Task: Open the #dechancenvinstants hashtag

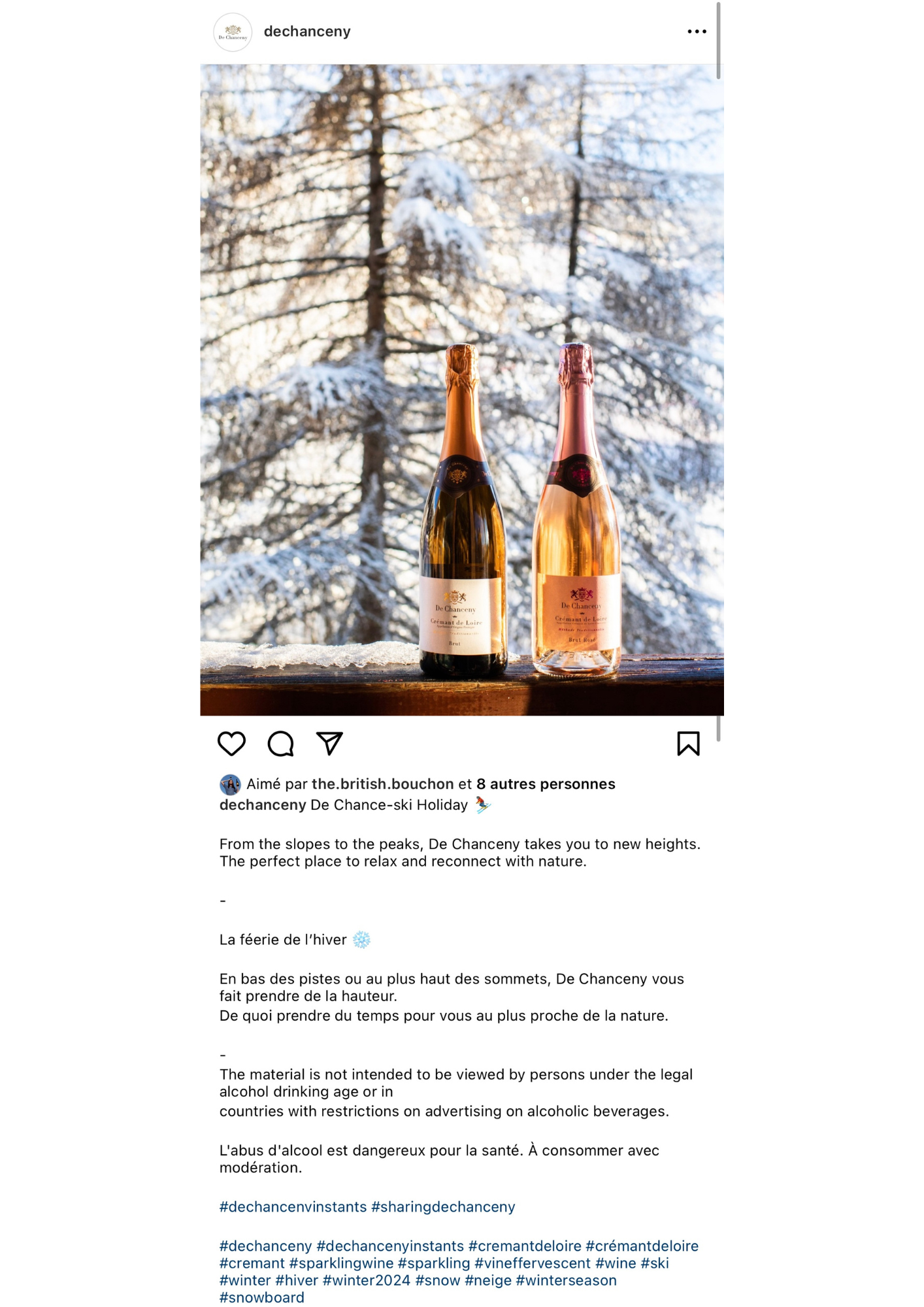Action: point(293,1206)
